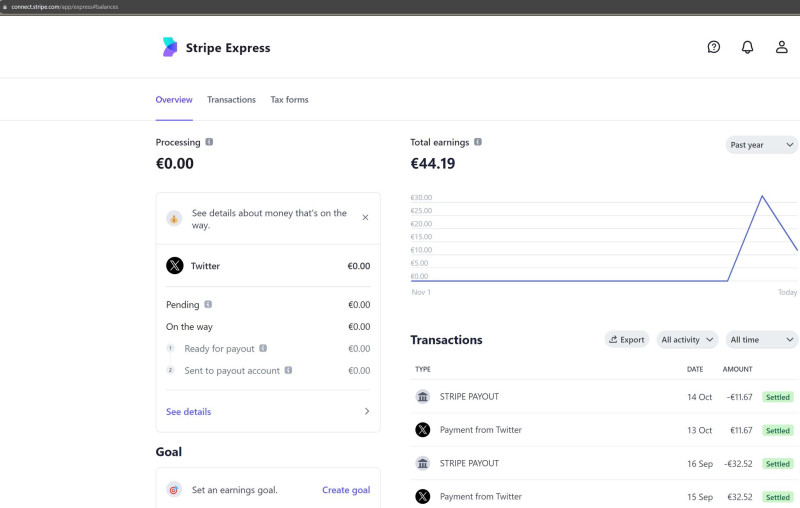Click the Goal section heading
The width and height of the screenshot is (800, 508).
pos(168,452)
